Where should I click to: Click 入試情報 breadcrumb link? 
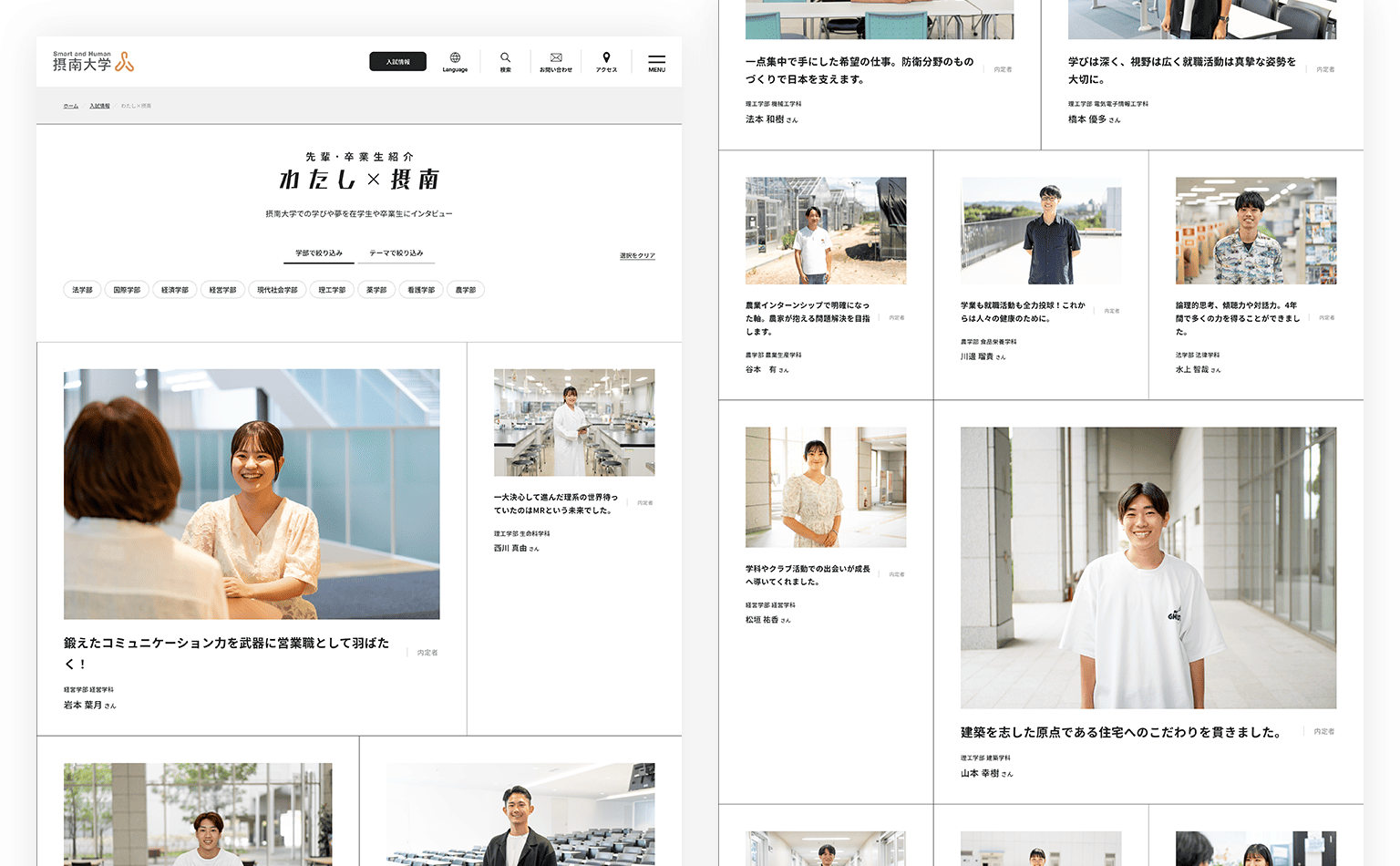point(99,107)
